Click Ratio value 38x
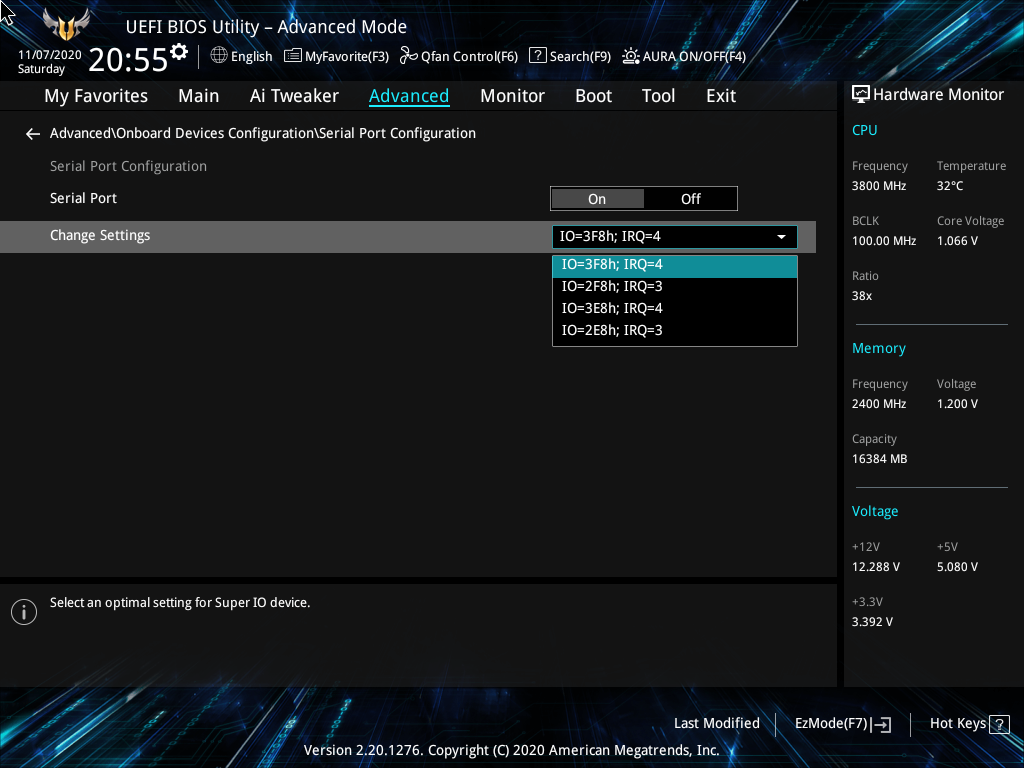1024x768 pixels. click(862, 296)
